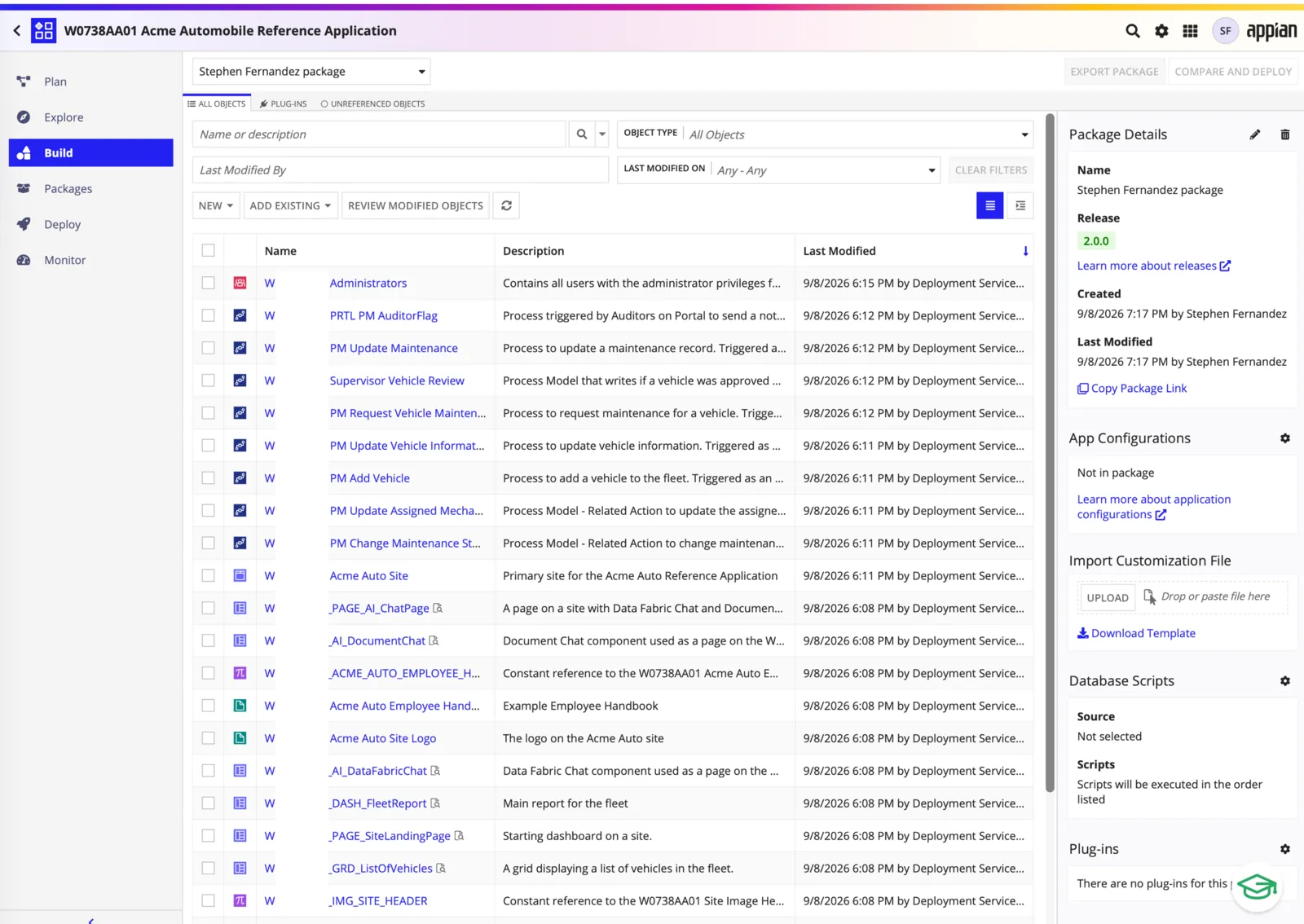The height and width of the screenshot is (924, 1304).
Task: Switch to the ALL OBJECTS tab
Action: coord(217,103)
